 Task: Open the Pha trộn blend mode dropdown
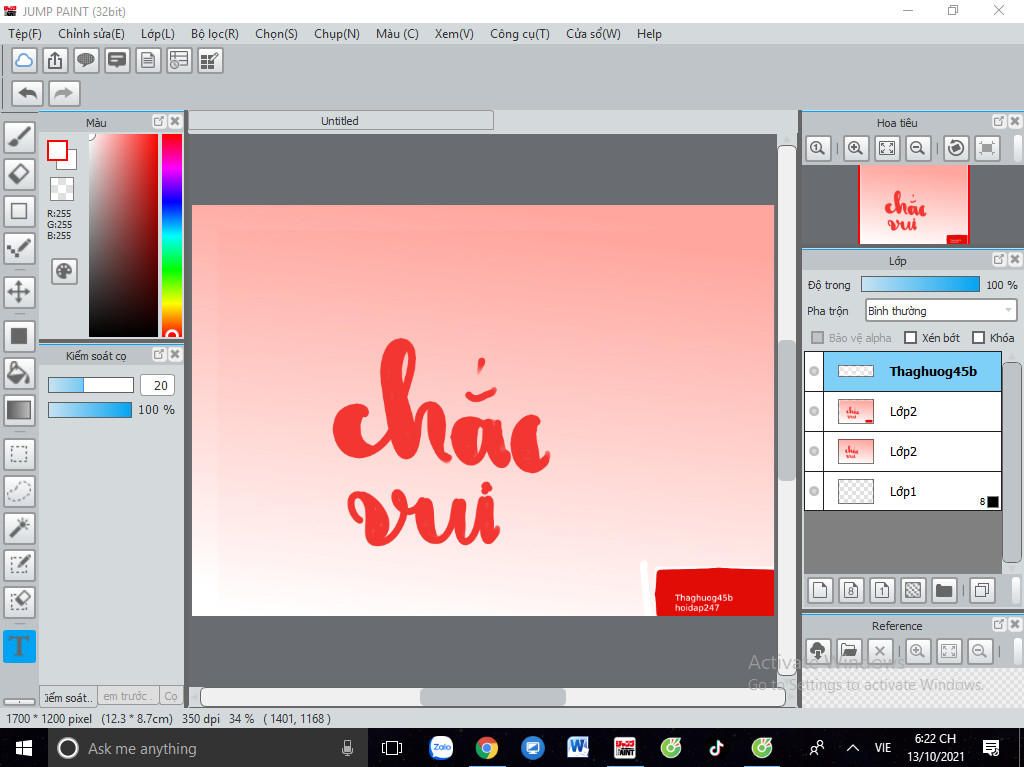938,310
